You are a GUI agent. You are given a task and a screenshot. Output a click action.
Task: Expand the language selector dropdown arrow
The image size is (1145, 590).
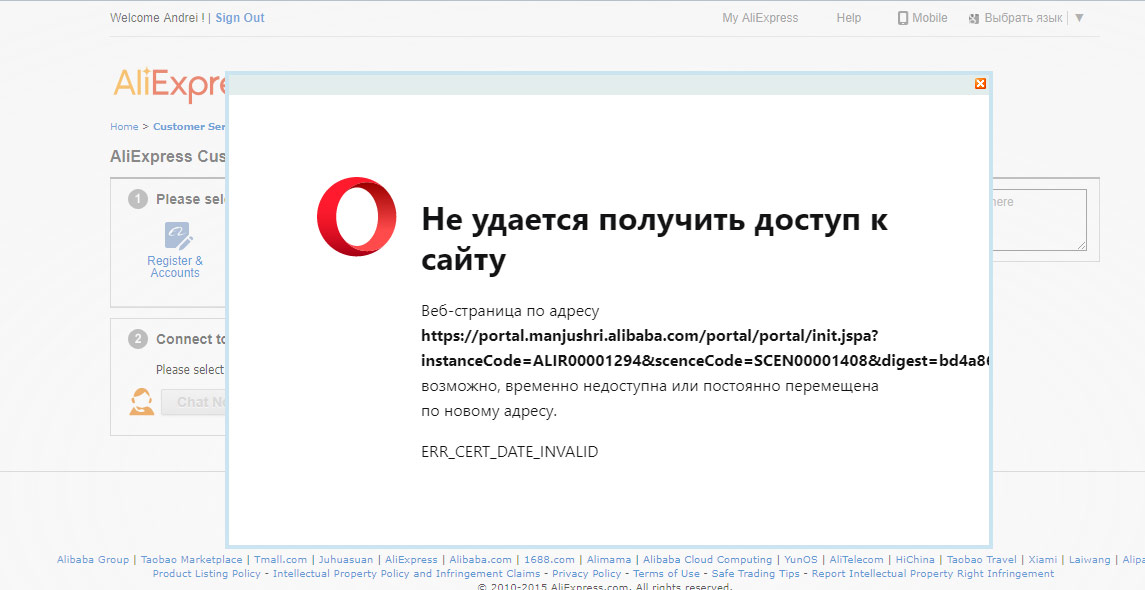click(x=1079, y=18)
